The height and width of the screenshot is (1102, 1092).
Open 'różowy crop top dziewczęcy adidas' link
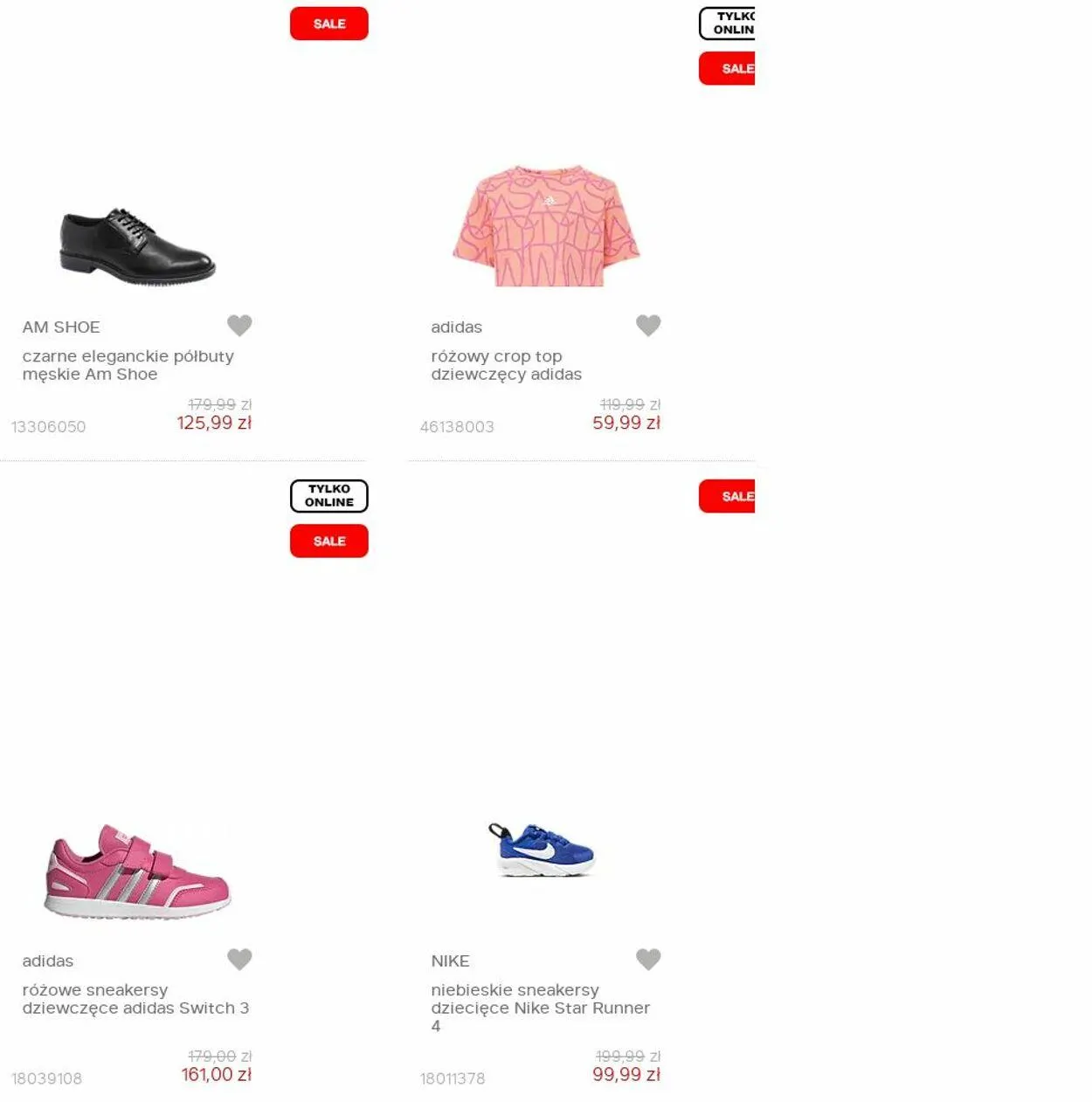pyautogui.click(x=507, y=365)
